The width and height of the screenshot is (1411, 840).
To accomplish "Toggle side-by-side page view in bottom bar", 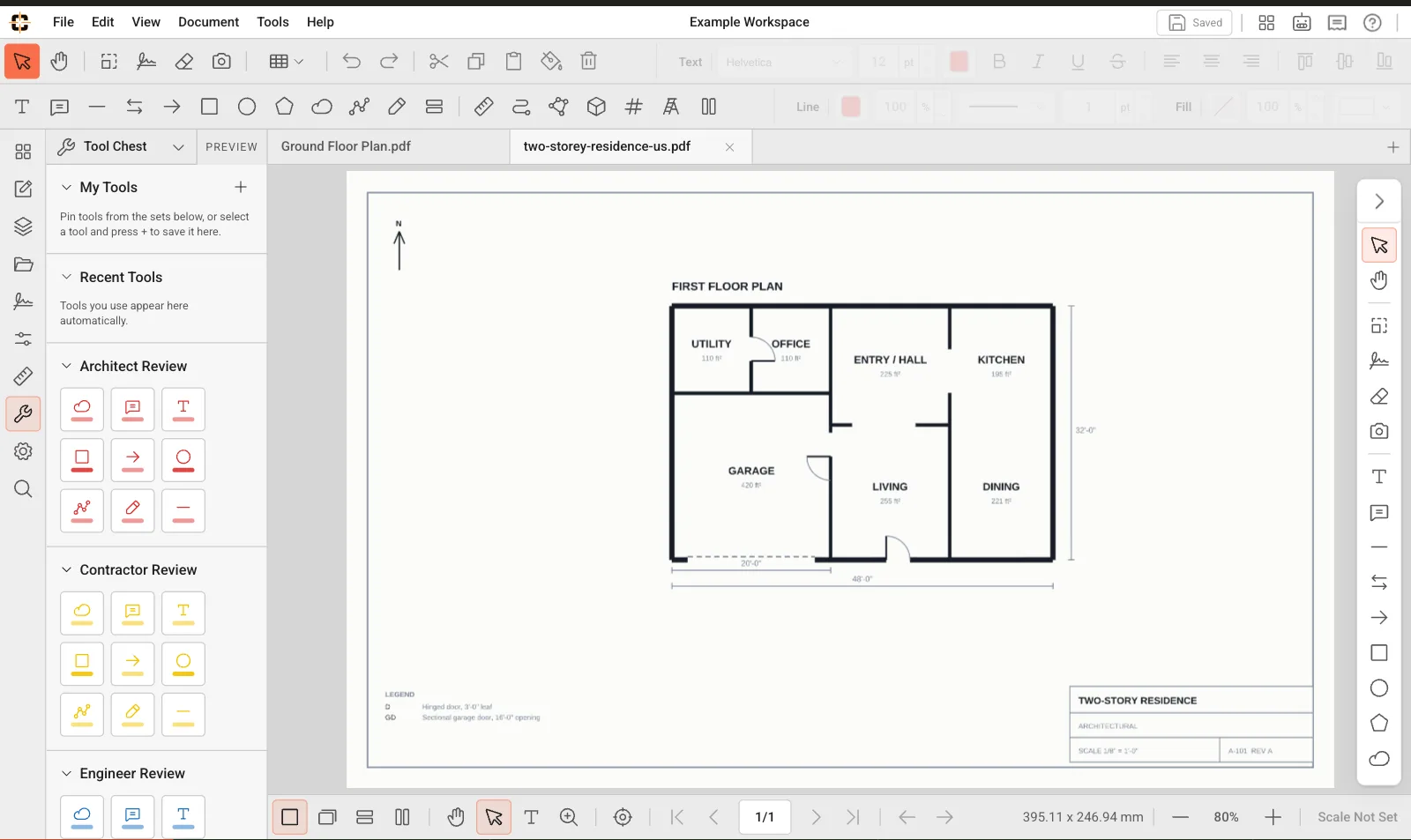I will click(x=402, y=817).
